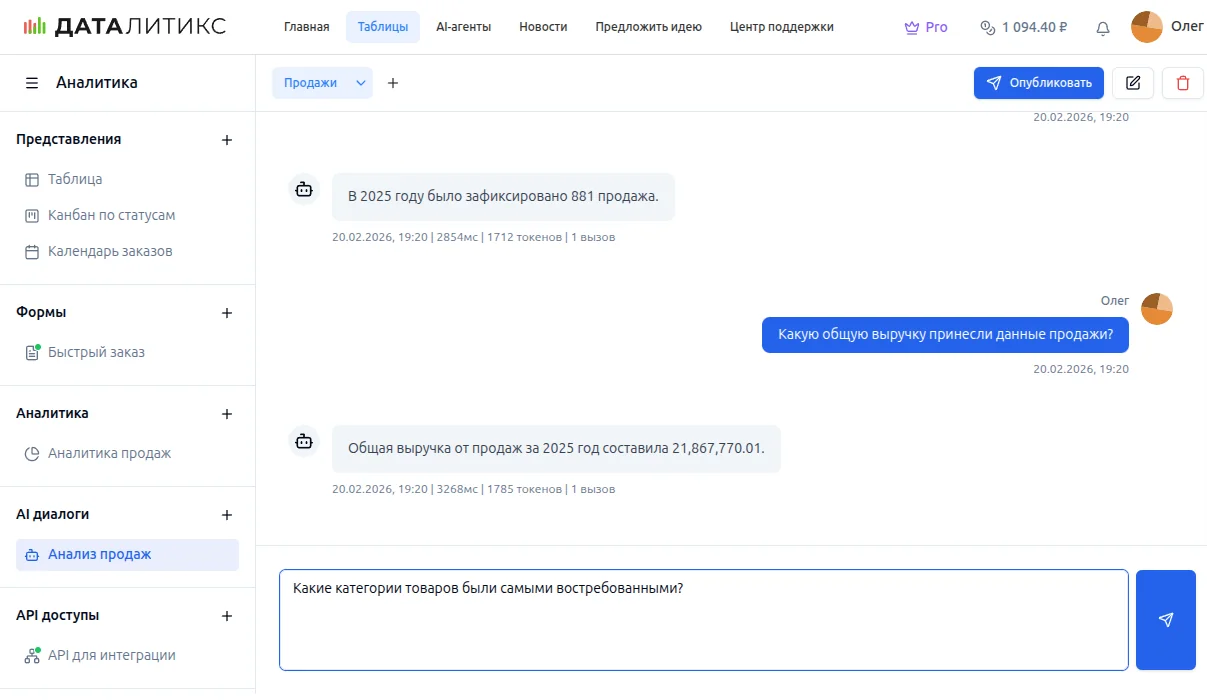This screenshot has width=1207, height=700.
Task: Add a new table tab with plus
Action: click(393, 83)
